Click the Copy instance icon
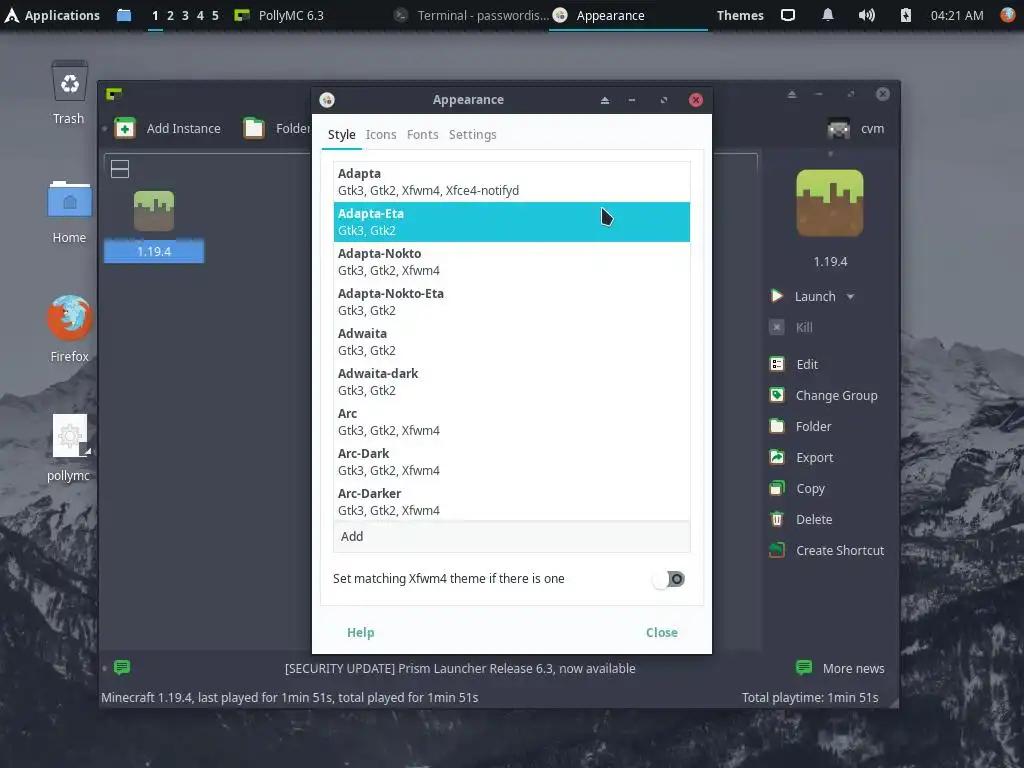 click(x=776, y=488)
